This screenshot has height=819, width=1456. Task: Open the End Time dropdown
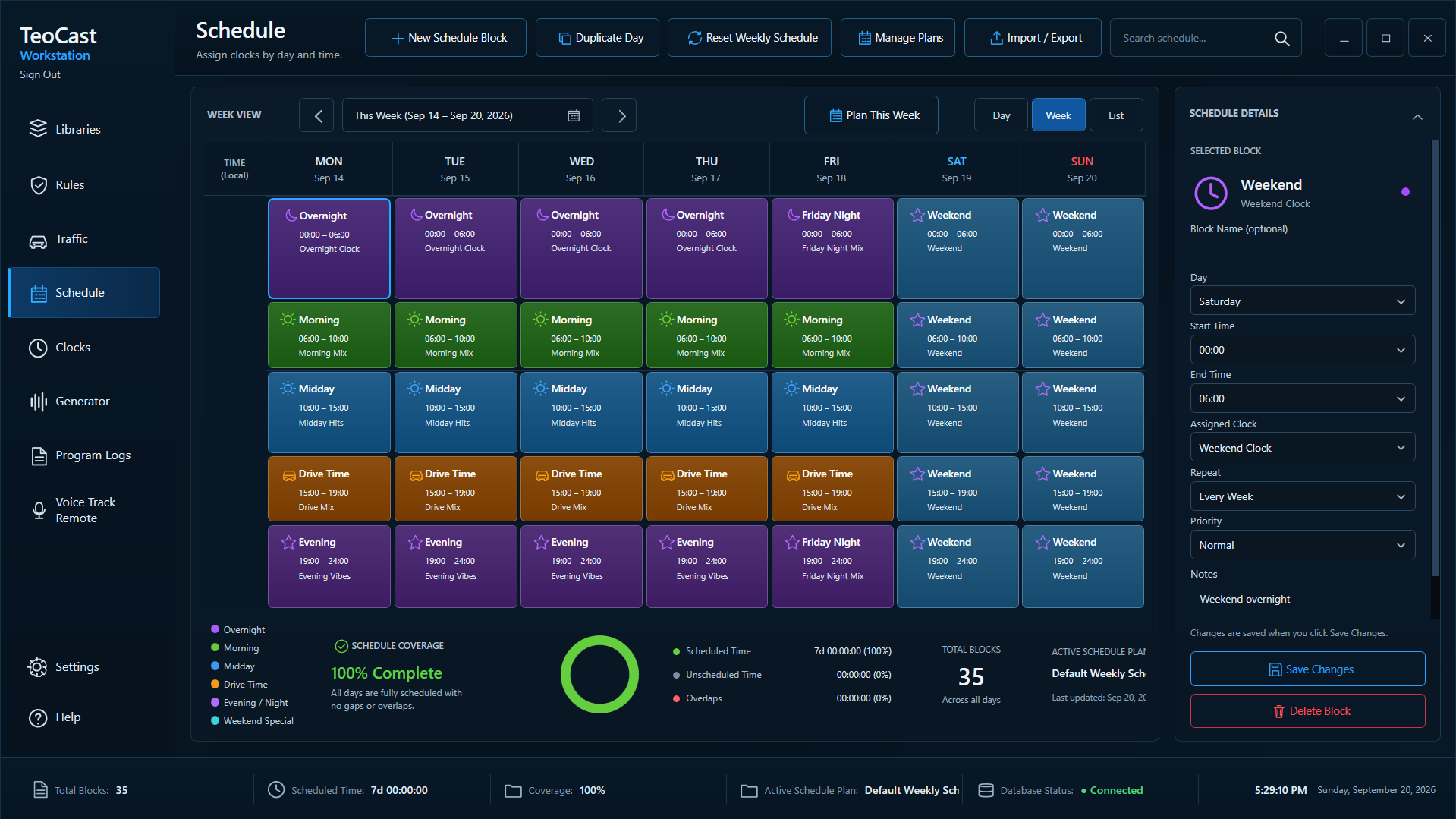pyautogui.click(x=1302, y=398)
